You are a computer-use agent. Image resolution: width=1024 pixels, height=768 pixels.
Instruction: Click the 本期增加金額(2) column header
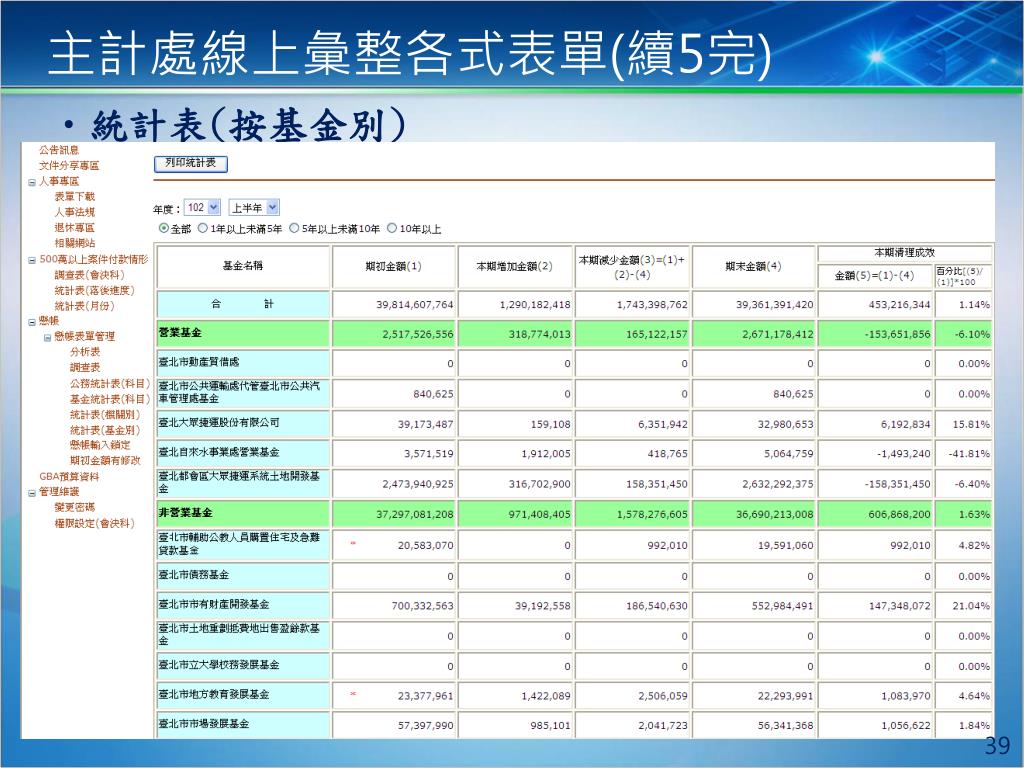coord(515,266)
